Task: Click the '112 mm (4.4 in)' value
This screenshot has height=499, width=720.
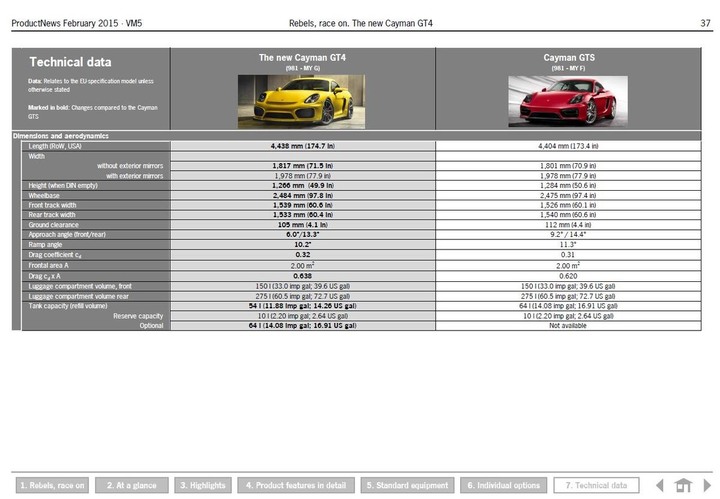Action: pyautogui.click(x=568, y=225)
